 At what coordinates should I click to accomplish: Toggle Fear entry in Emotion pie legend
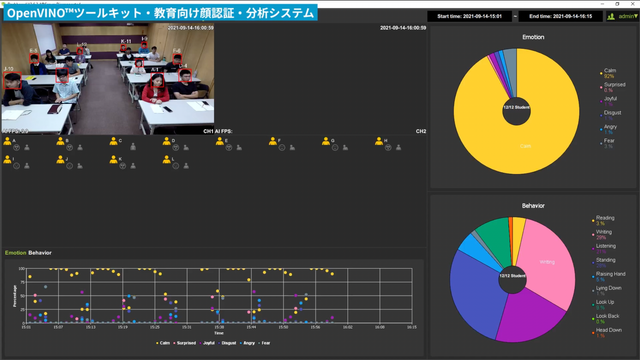point(607,143)
